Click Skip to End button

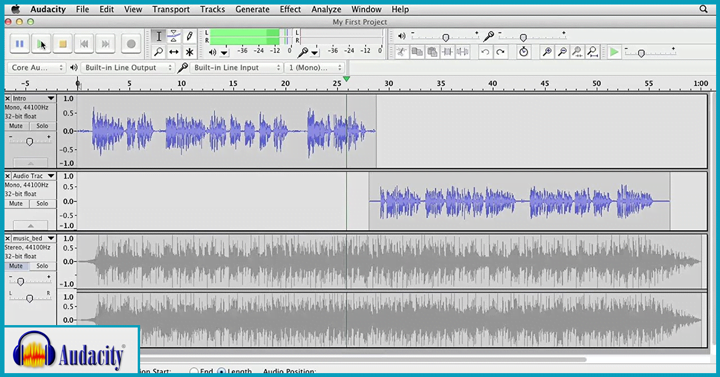[x=106, y=44]
